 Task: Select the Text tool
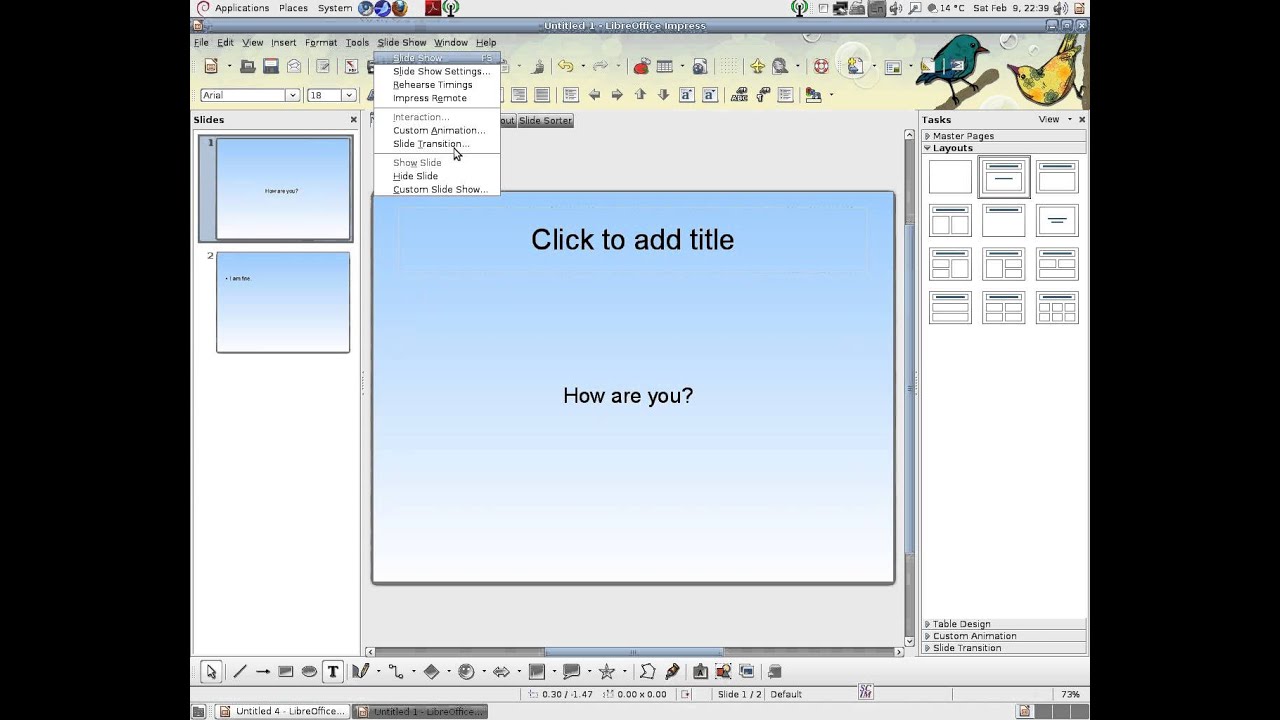point(333,672)
